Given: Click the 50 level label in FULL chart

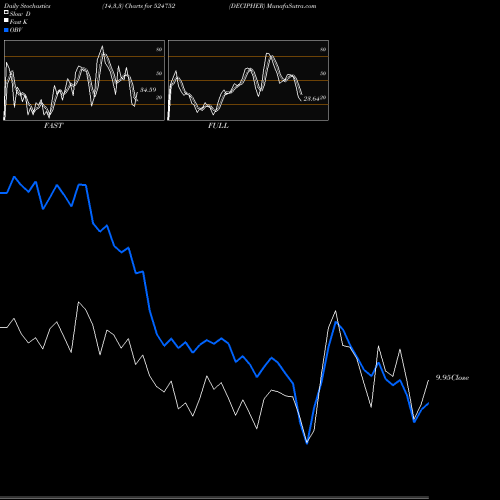Looking at the screenshot, I should 323,73.
